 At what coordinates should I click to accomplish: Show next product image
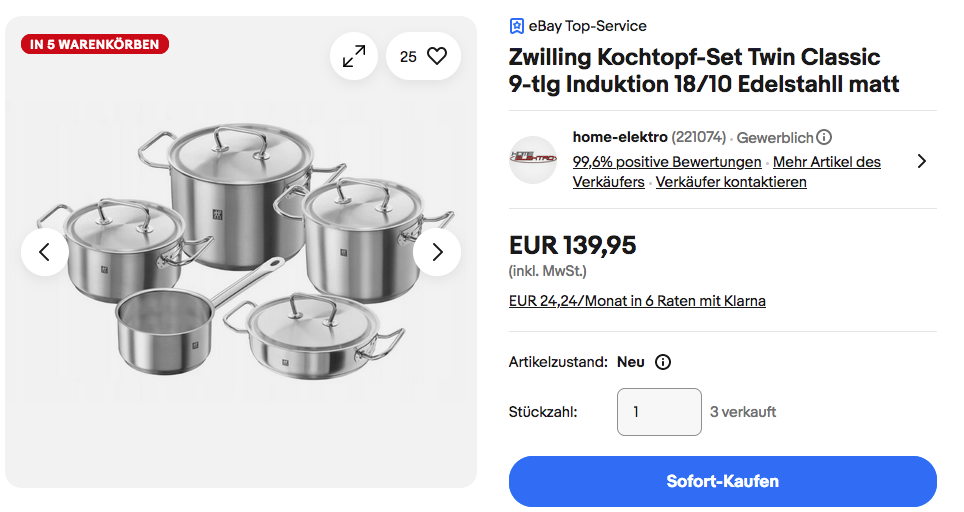pyautogui.click(x=437, y=252)
